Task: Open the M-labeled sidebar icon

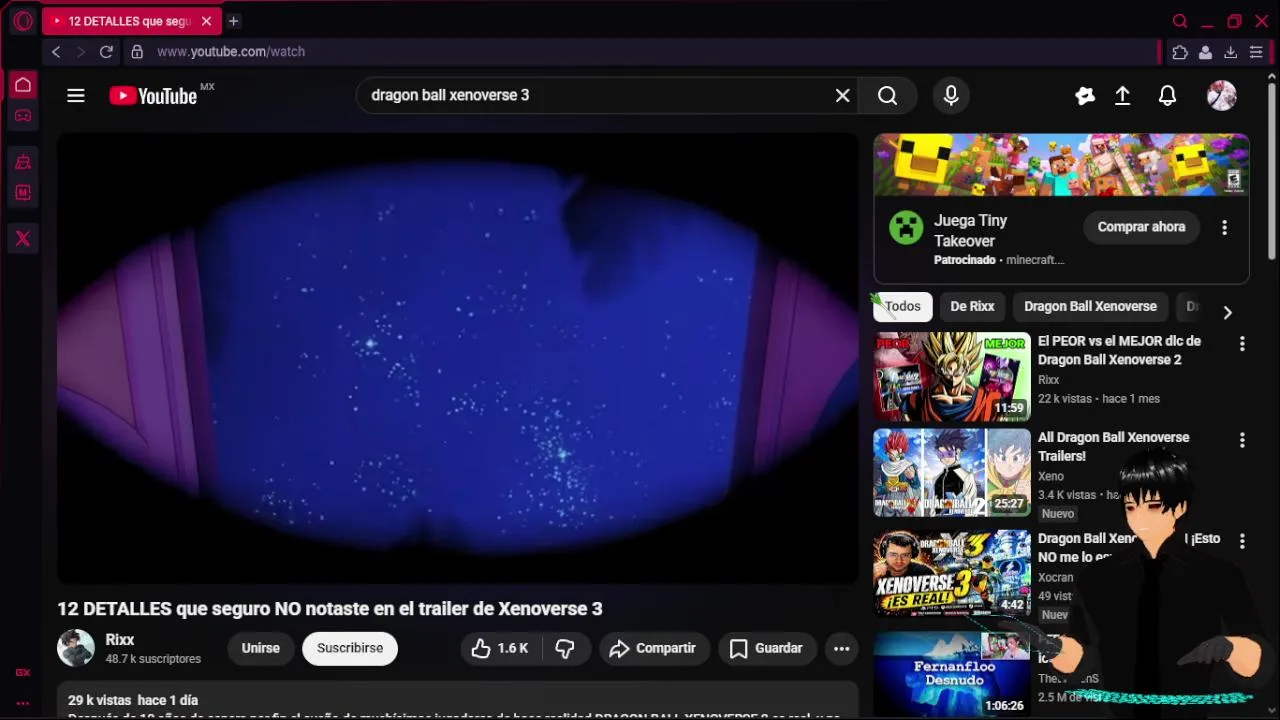Action: 23,193
